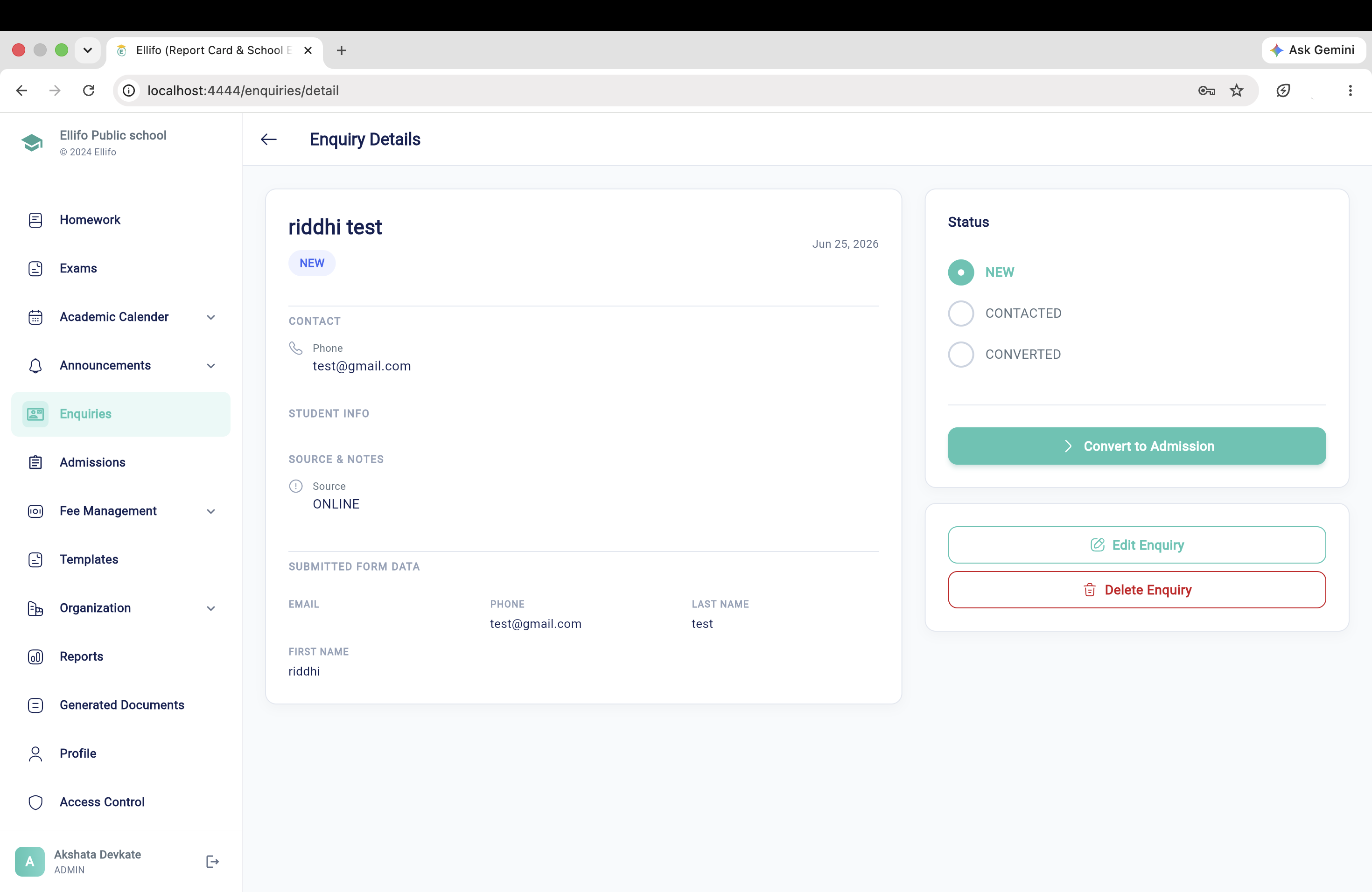
Task: Click the last name value test
Action: point(702,624)
